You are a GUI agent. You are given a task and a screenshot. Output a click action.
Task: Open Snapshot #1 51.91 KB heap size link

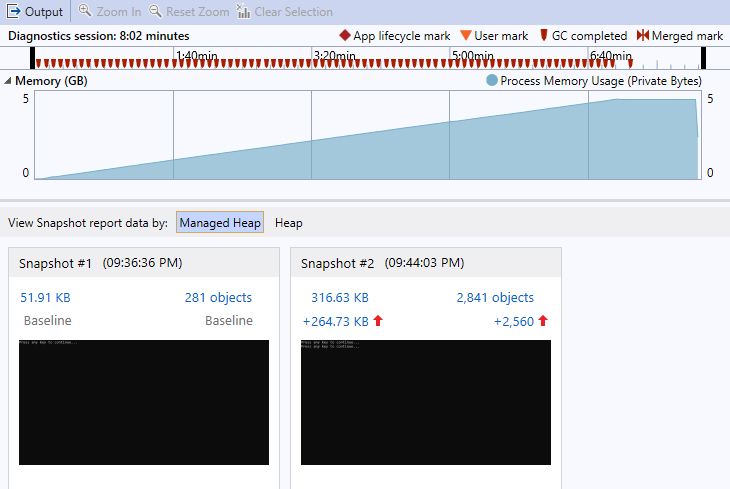(x=45, y=298)
